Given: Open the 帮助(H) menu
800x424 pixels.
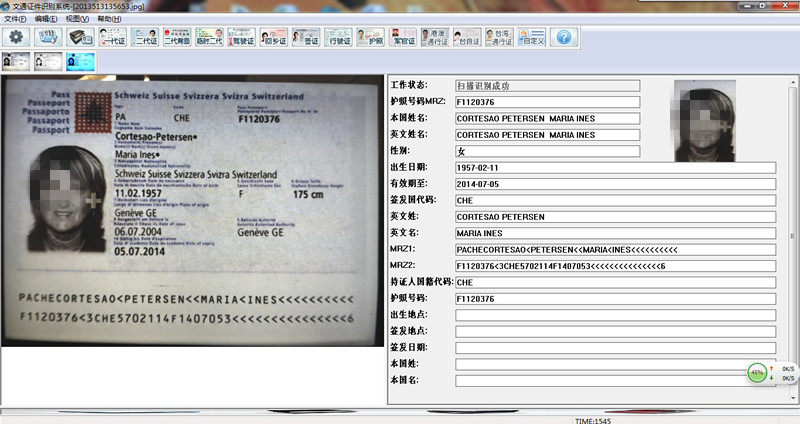Looking at the screenshot, I should click(109, 19).
